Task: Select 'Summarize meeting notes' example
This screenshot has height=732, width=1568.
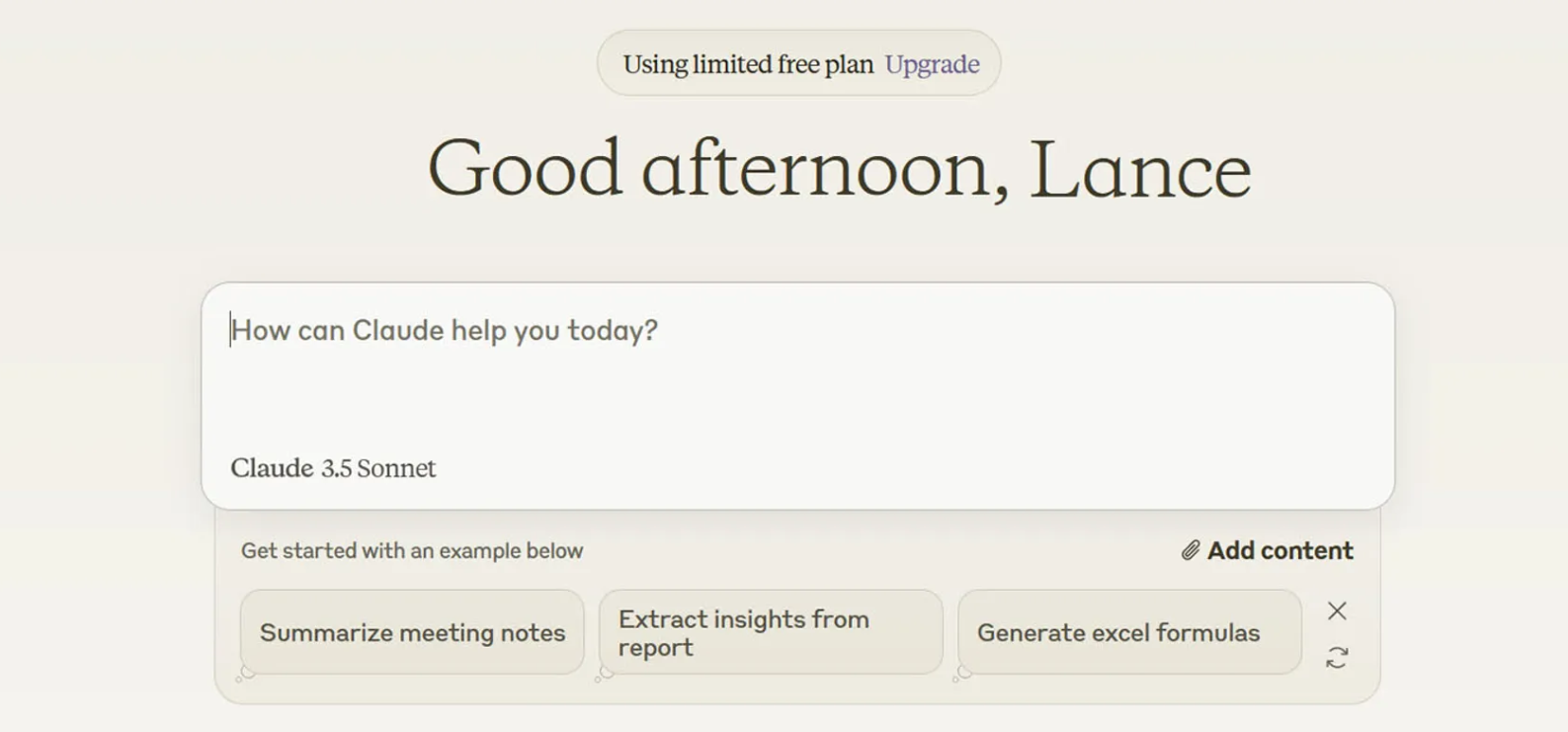Action: point(412,632)
